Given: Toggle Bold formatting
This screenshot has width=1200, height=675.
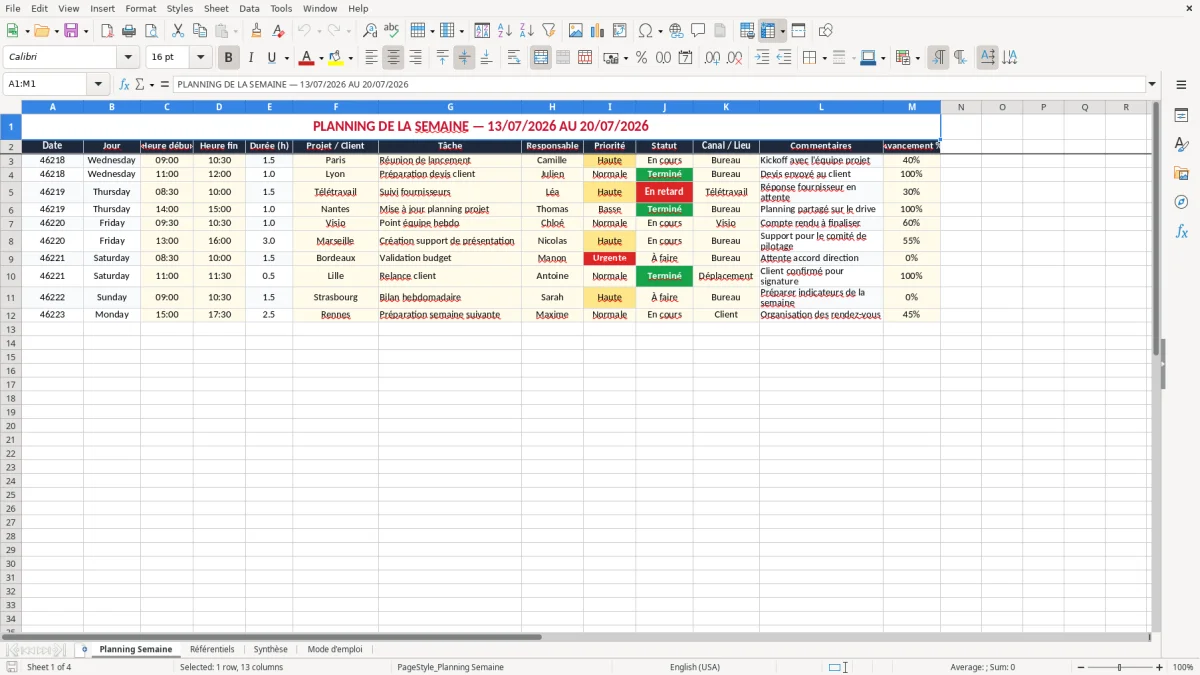Looking at the screenshot, I should click(x=228, y=58).
